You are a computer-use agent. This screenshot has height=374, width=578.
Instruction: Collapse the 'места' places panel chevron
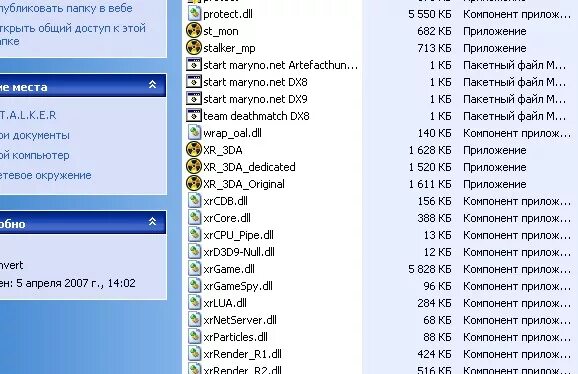point(152,85)
